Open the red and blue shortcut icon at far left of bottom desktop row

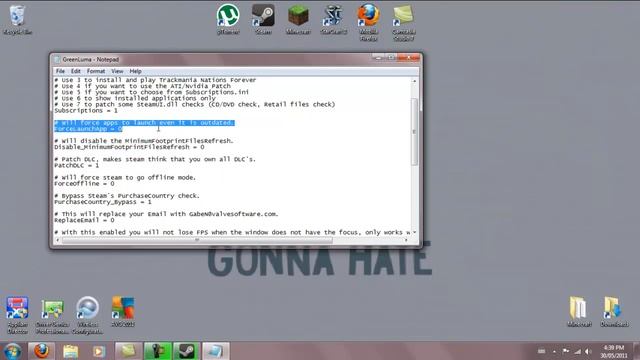[x=17, y=315]
